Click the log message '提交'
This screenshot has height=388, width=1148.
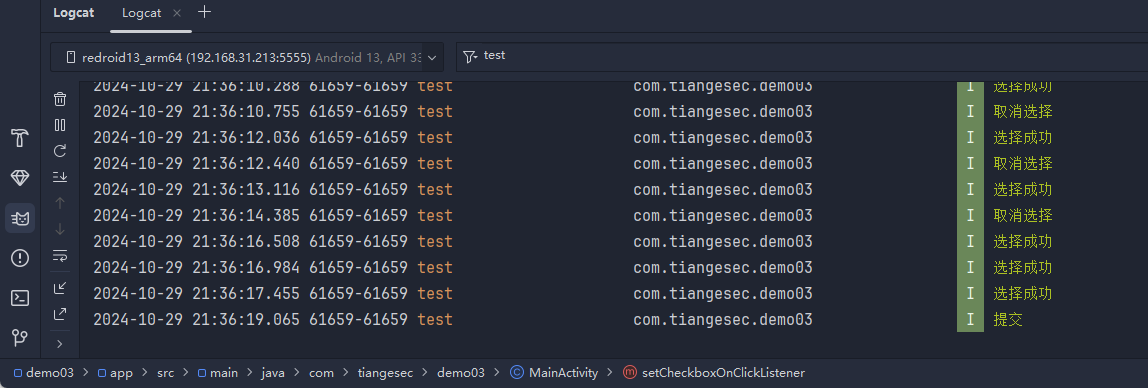[x=1007, y=319]
